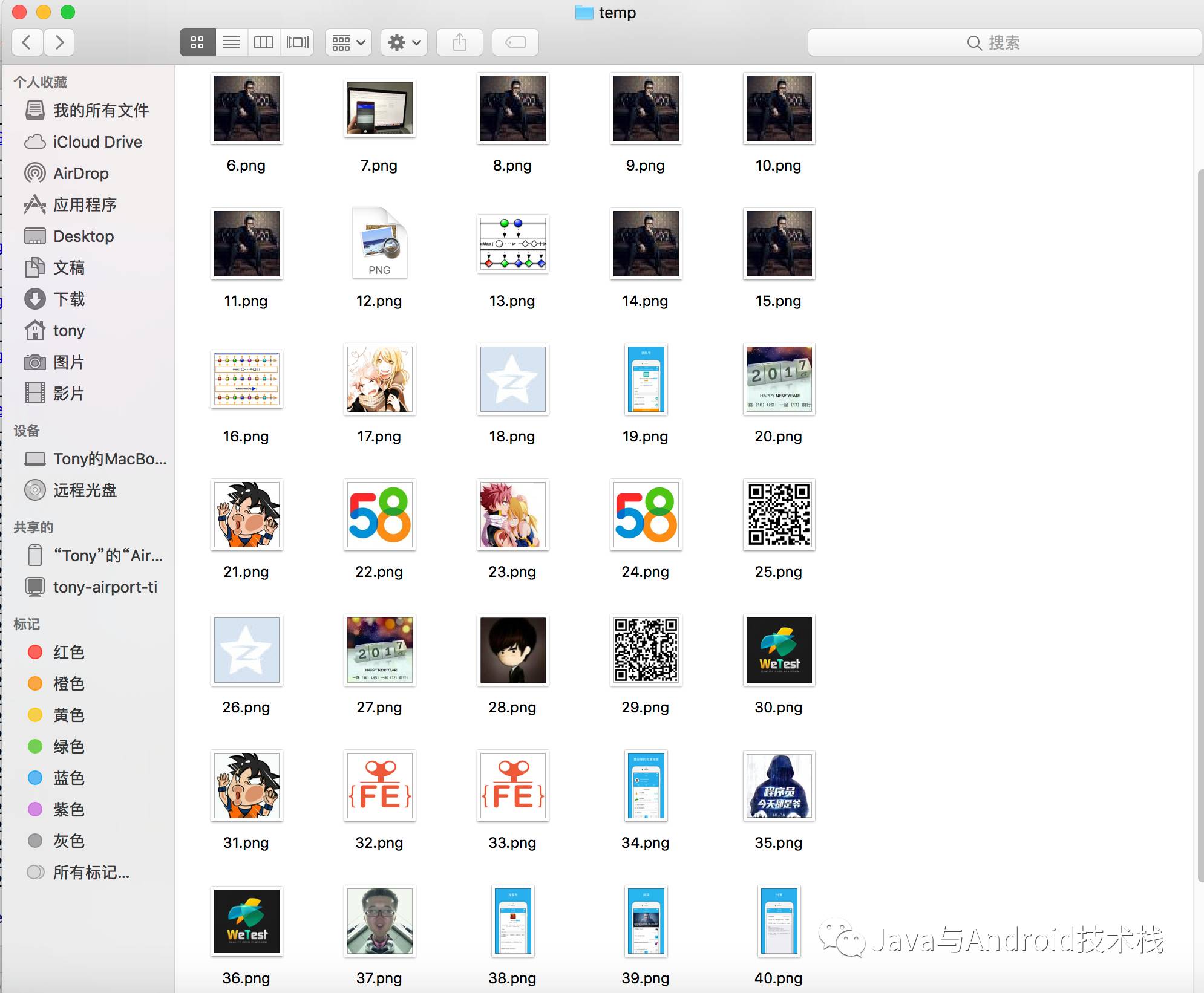Image resolution: width=1204 pixels, height=993 pixels.
Task: Switch to Cover Flow view mode
Action: (x=297, y=42)
